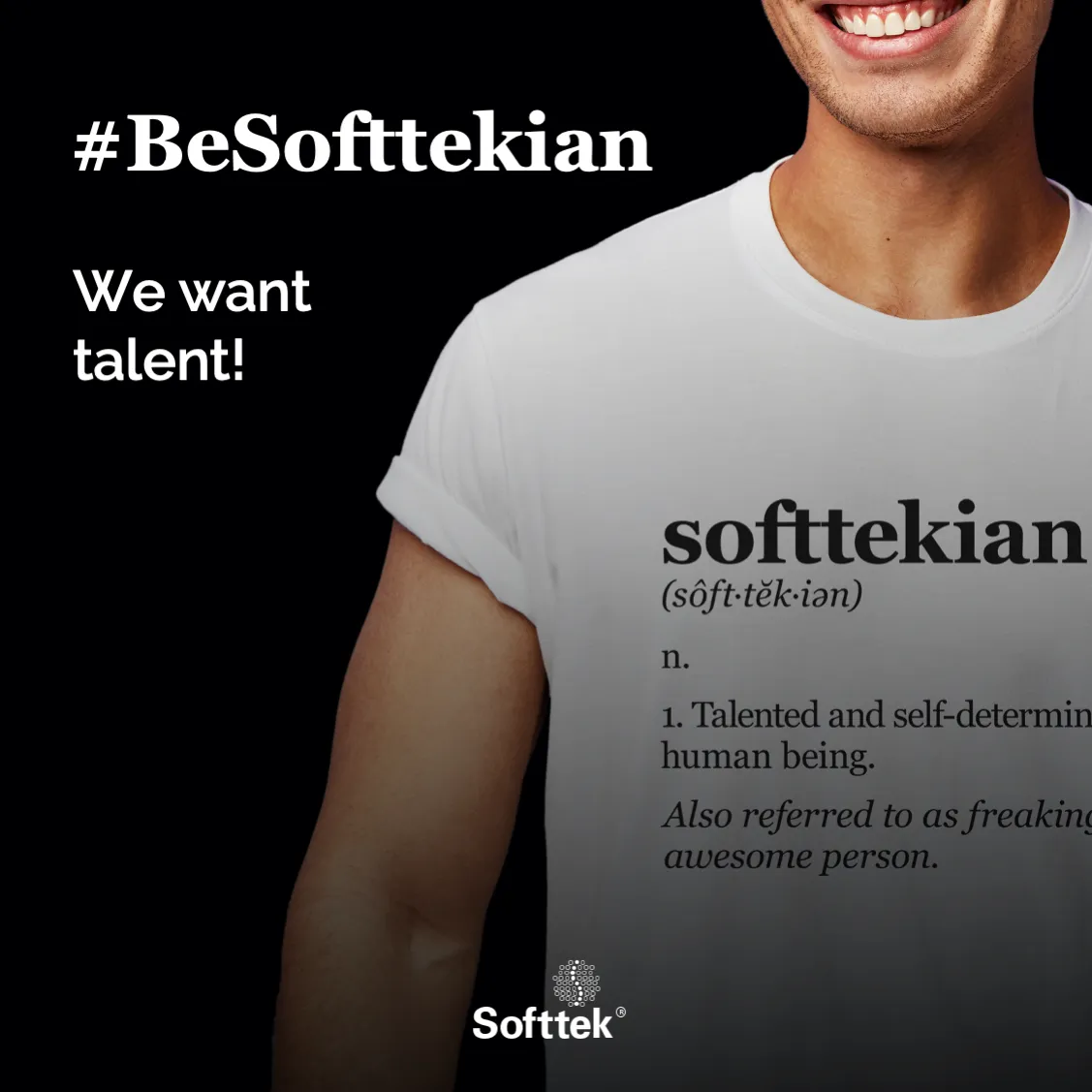This screenshot has width=1092, height=1092.
Task: Select the "We want" text line
Action: click(192, 291)
